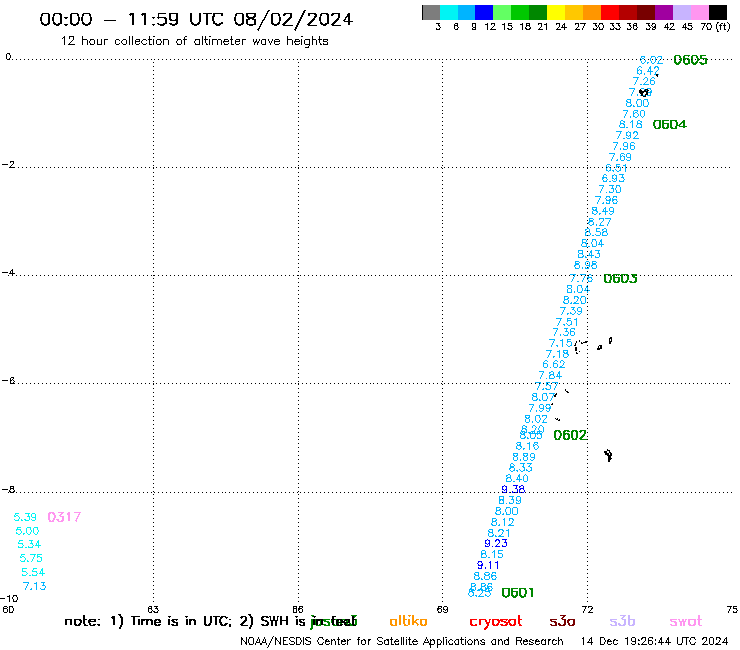
Task: Click wave height value 8.02
Action: pyautogui.click(x=536, y=419)
